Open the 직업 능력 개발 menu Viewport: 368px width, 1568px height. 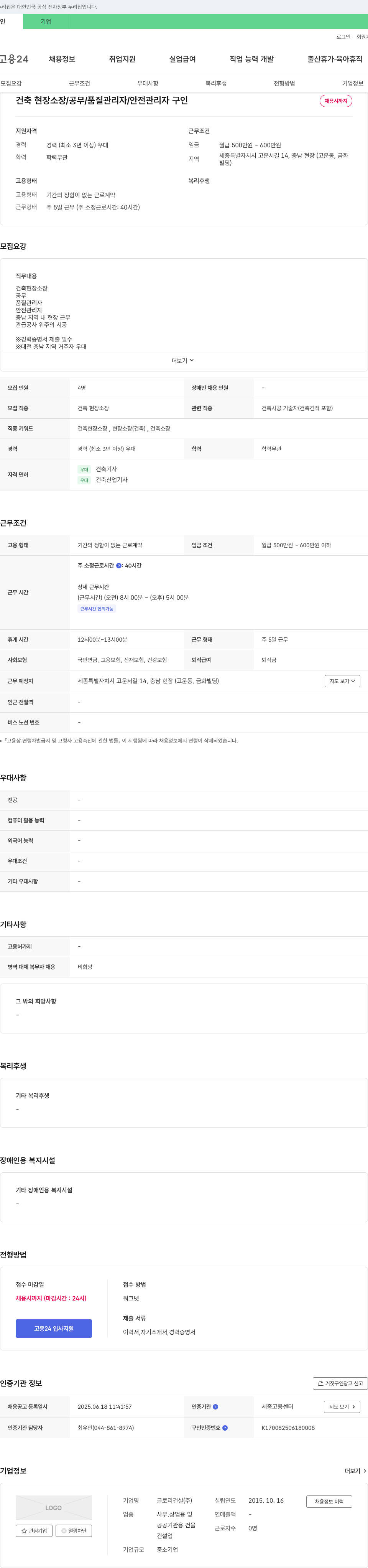(251, 59)
